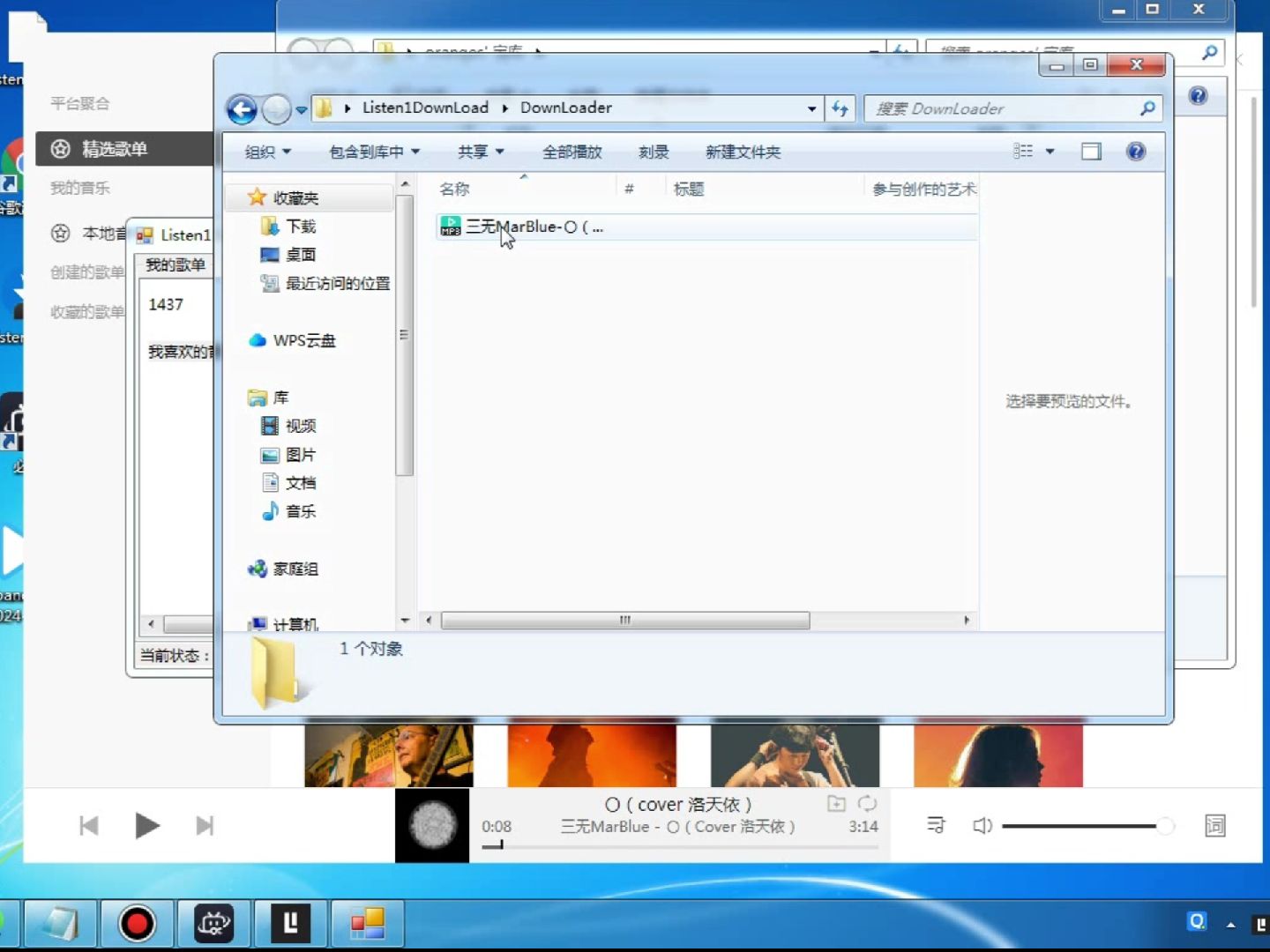Click the horizontal scrollbar in the file list
Image resolution: width=1270 pixels, height=952 pixels.
coord(624,621)
